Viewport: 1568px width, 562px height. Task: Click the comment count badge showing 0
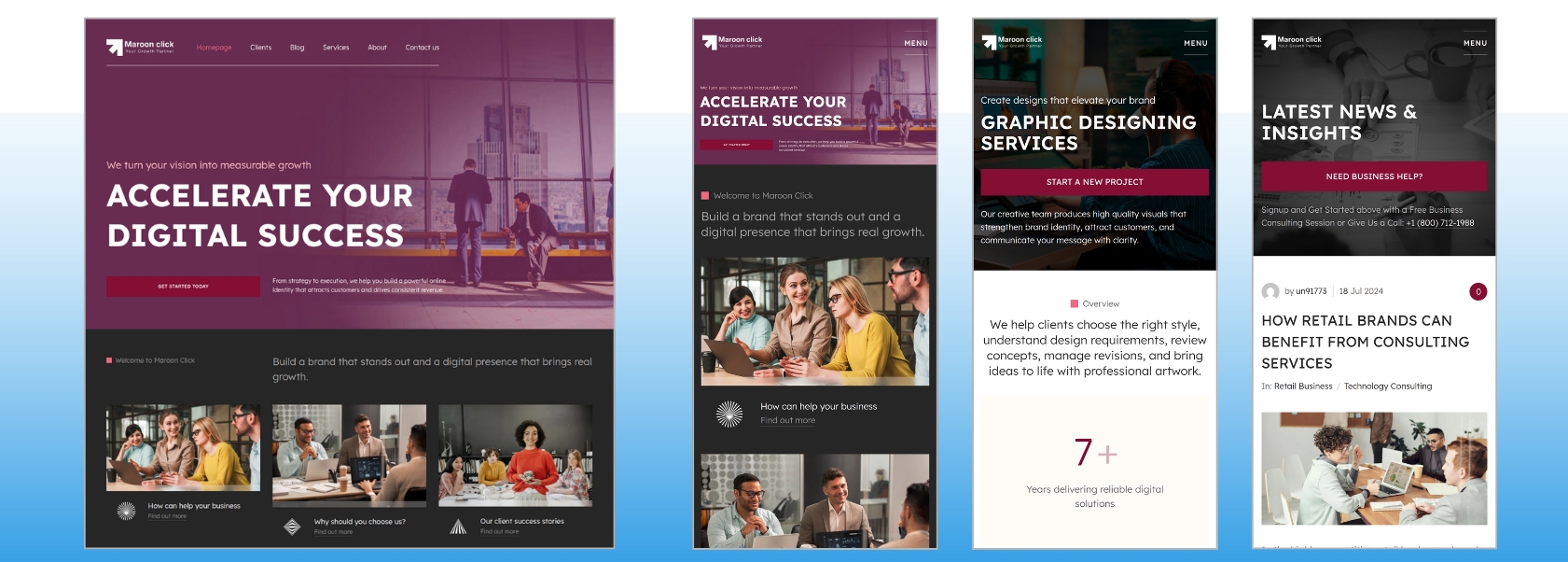click(1478, 291)
